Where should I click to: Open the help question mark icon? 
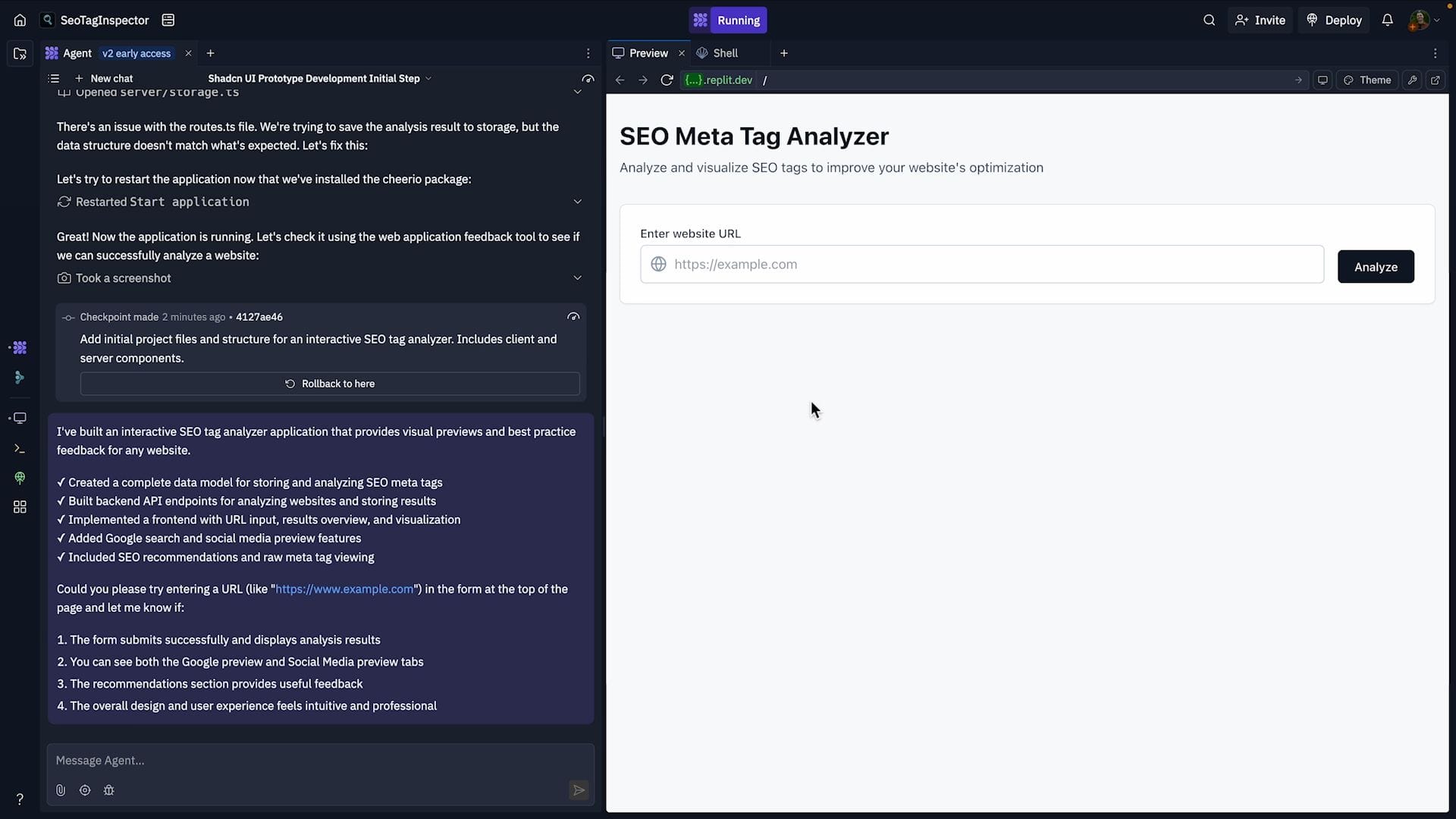(x=20, y=799)
